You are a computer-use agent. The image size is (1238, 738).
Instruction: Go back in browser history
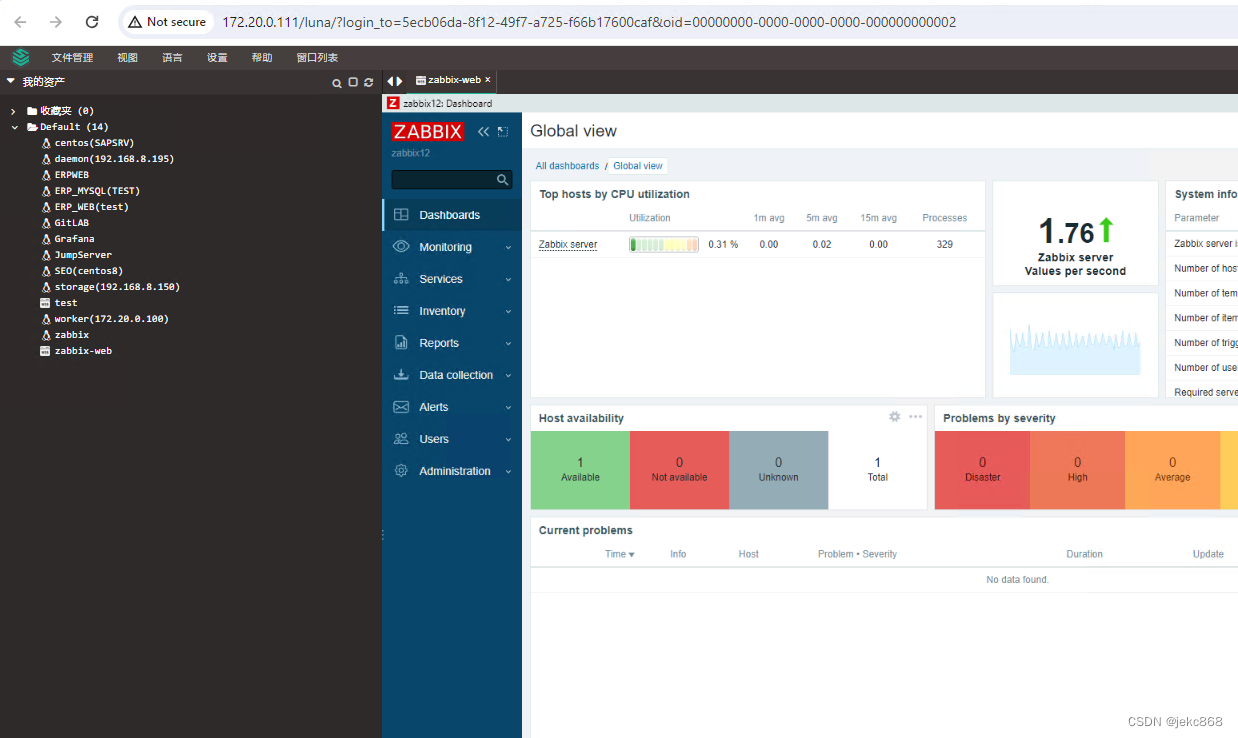click(x=20, y=22)
